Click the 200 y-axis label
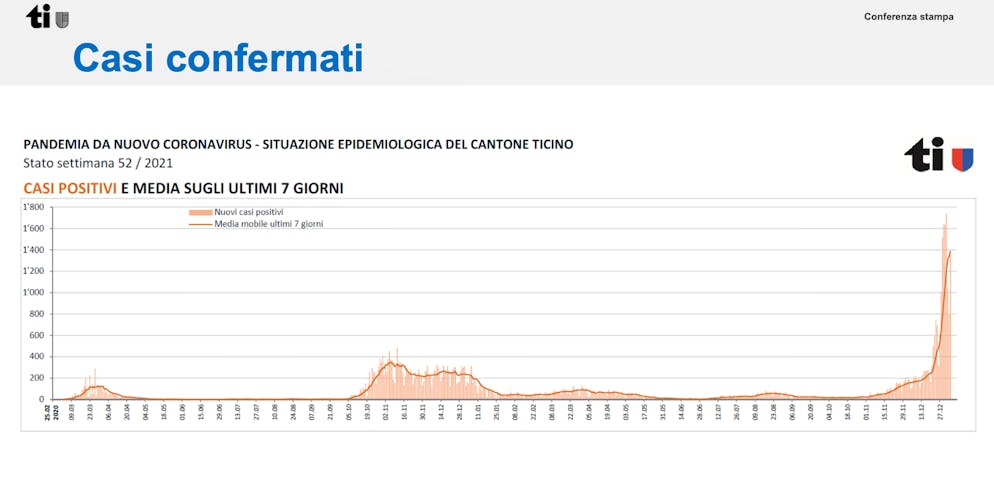This screenshot has width=994, height=493. coord(37,378)
